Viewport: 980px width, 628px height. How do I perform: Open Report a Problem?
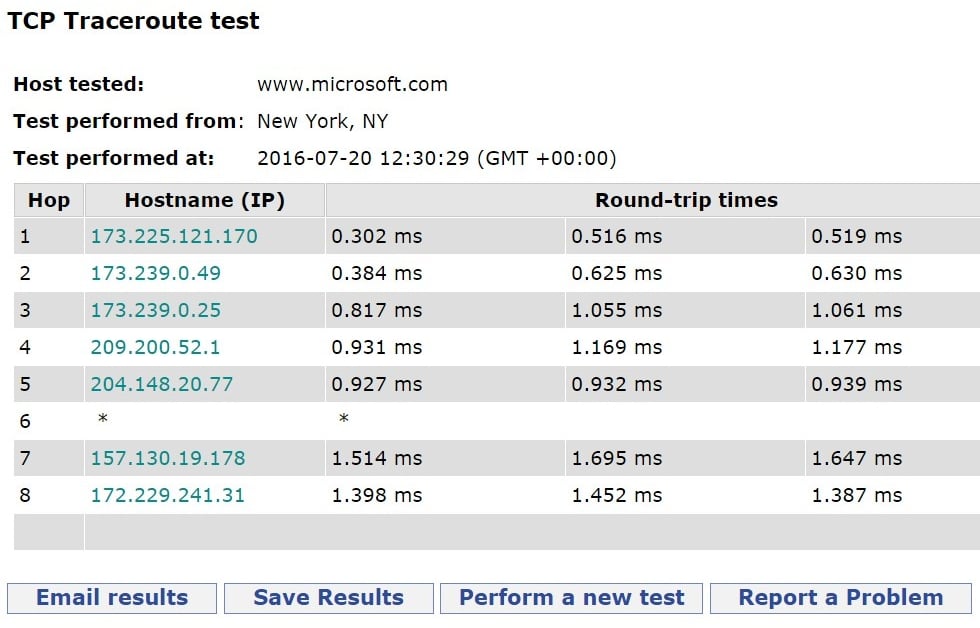point(838,597)
